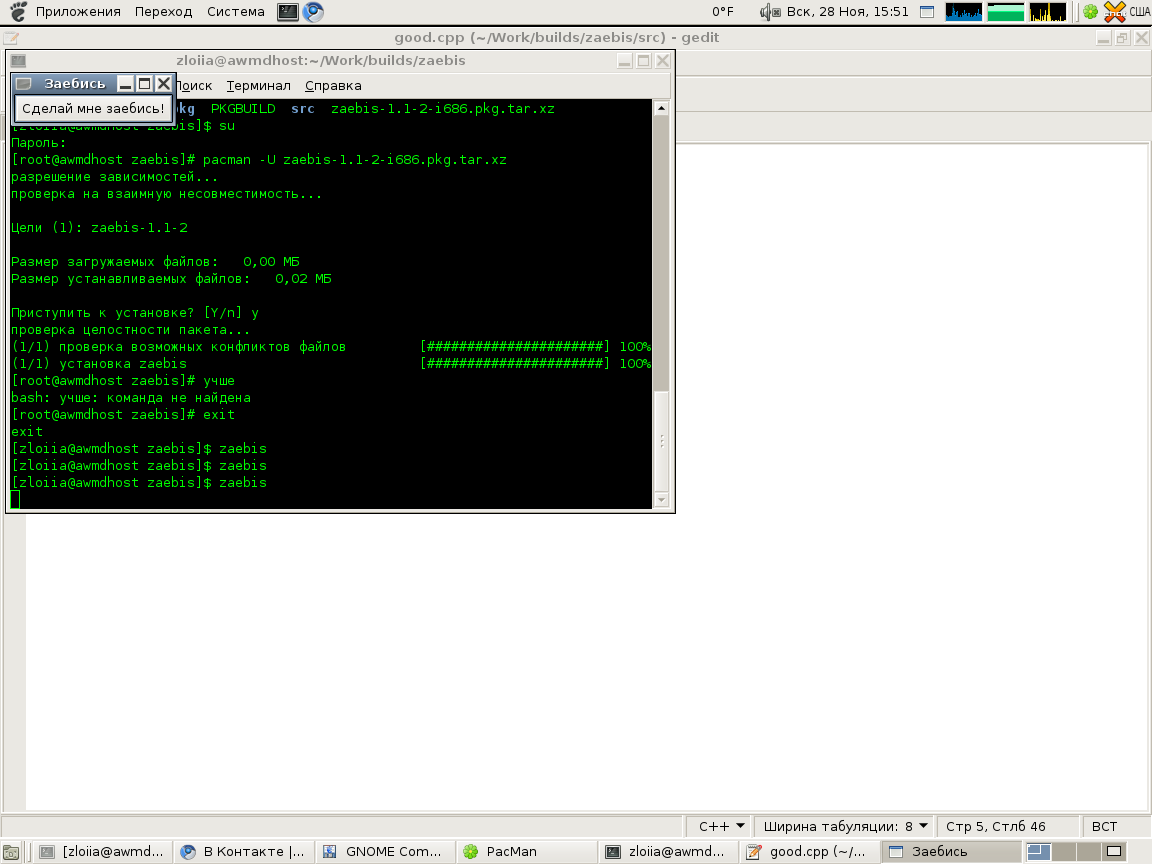Open the window menu icon of the Заебись dialog
1152x864 pixels.
pyautogui.click(x=24, y=84)
